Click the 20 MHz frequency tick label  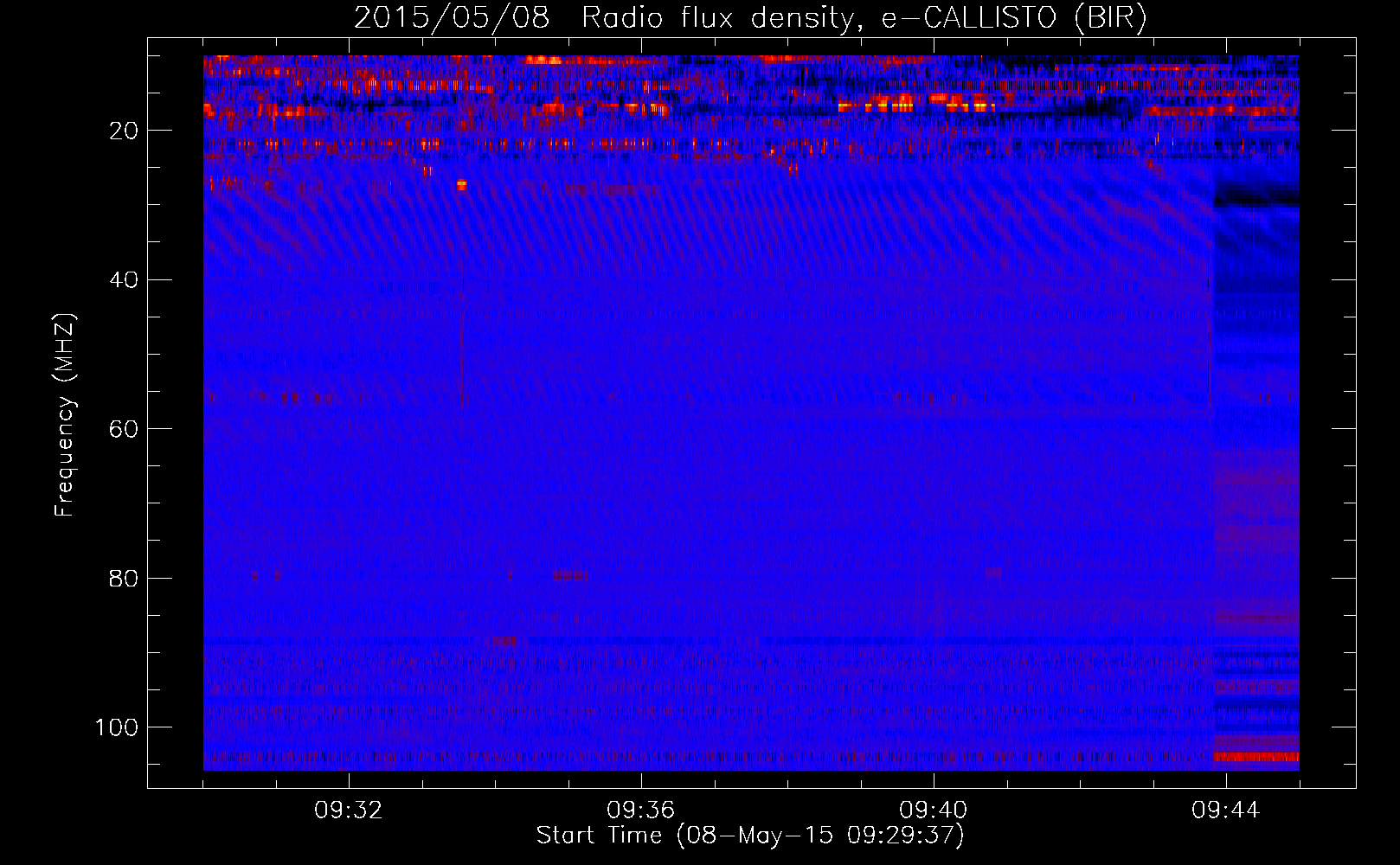(x=124, y=131)
